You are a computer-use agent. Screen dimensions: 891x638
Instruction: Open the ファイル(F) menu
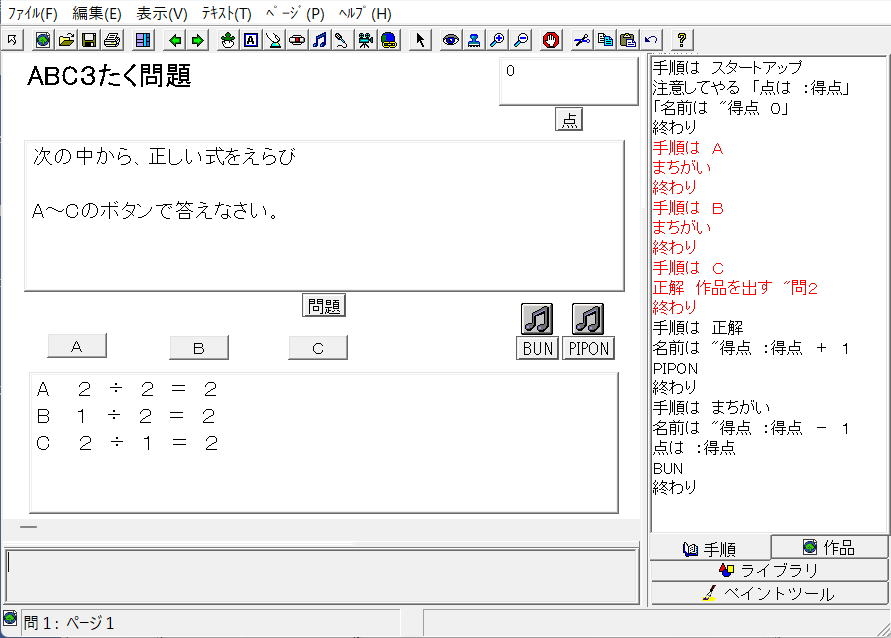[x=32, y=13]
